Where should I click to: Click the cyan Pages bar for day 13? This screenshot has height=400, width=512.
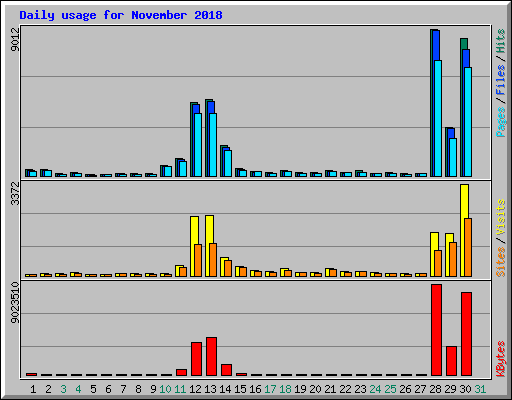click(x=213, y=145)
